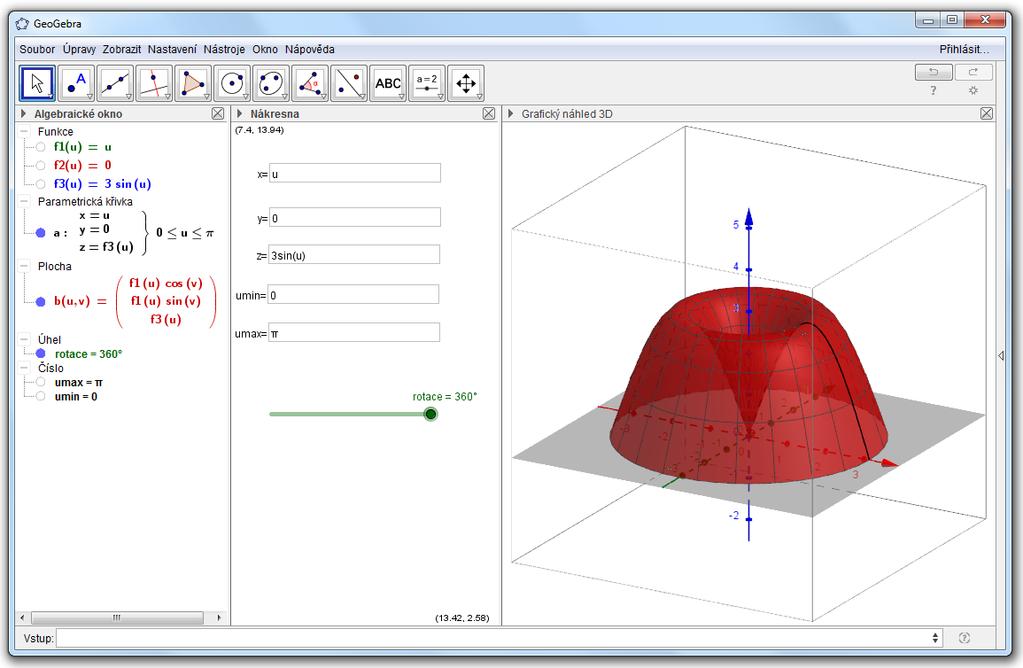Expand Algebraické okno style bar triangle

coord(23,114)
